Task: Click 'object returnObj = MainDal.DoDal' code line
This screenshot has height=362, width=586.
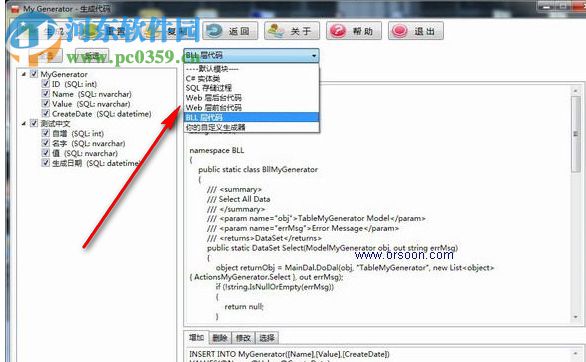Action: 355,267
